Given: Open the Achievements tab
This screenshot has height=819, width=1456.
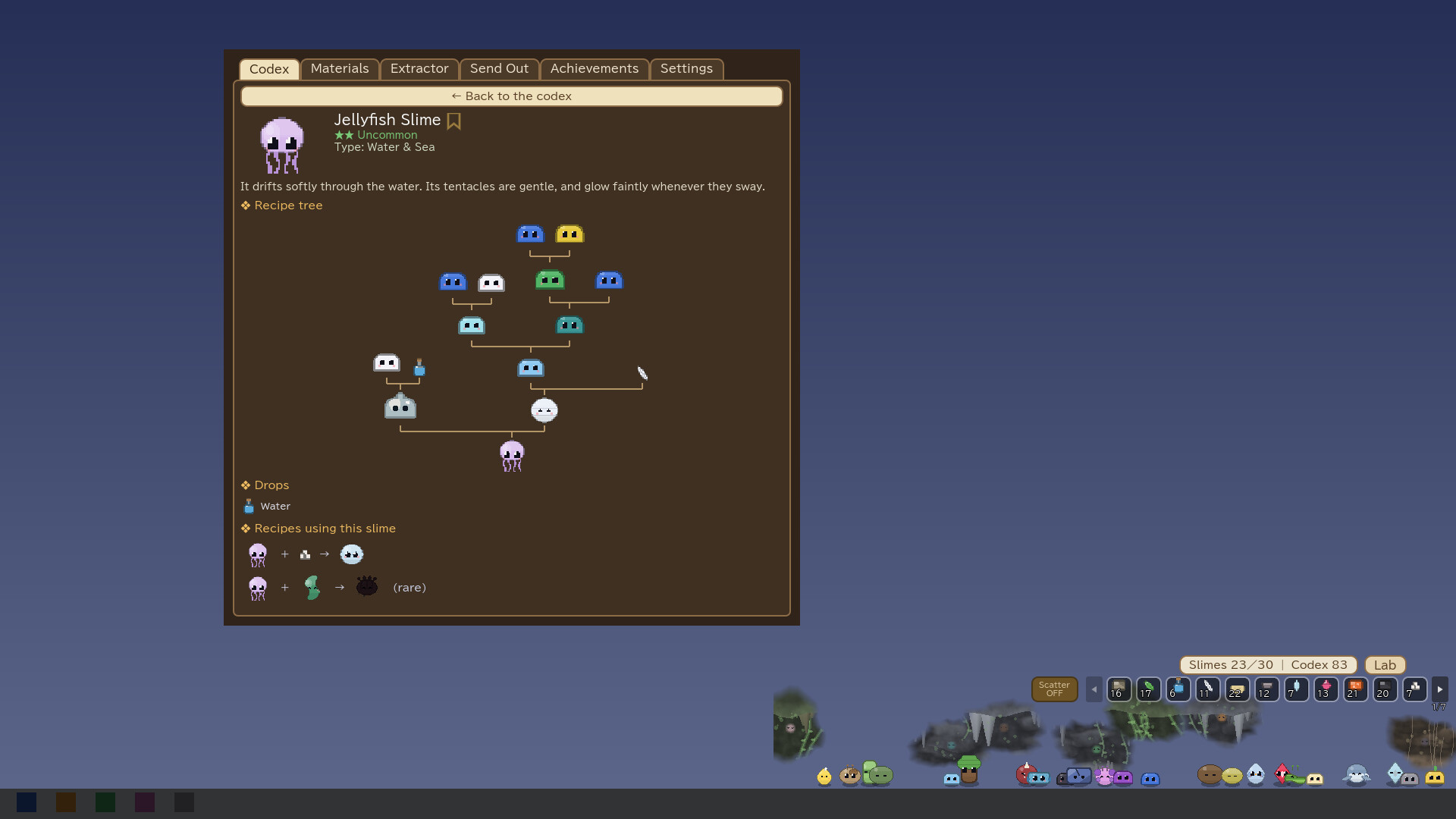Looking at the screenshot, I should (x=595, y=69).
